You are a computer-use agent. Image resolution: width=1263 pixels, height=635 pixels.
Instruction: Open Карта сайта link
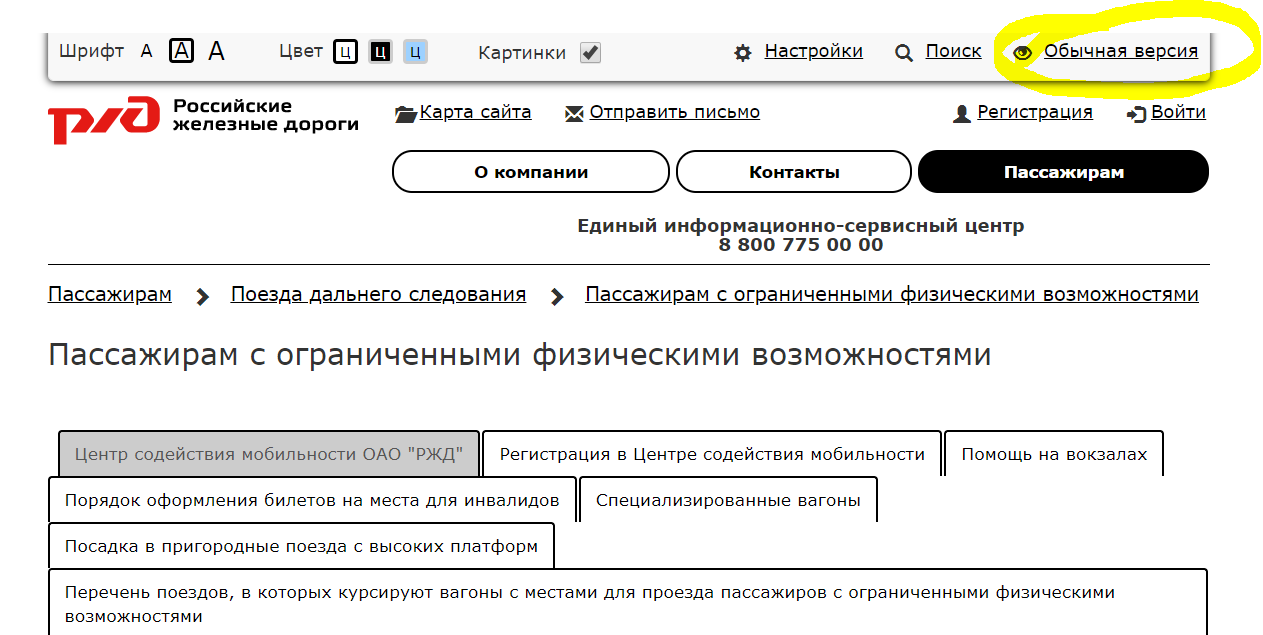coord(476,112)
